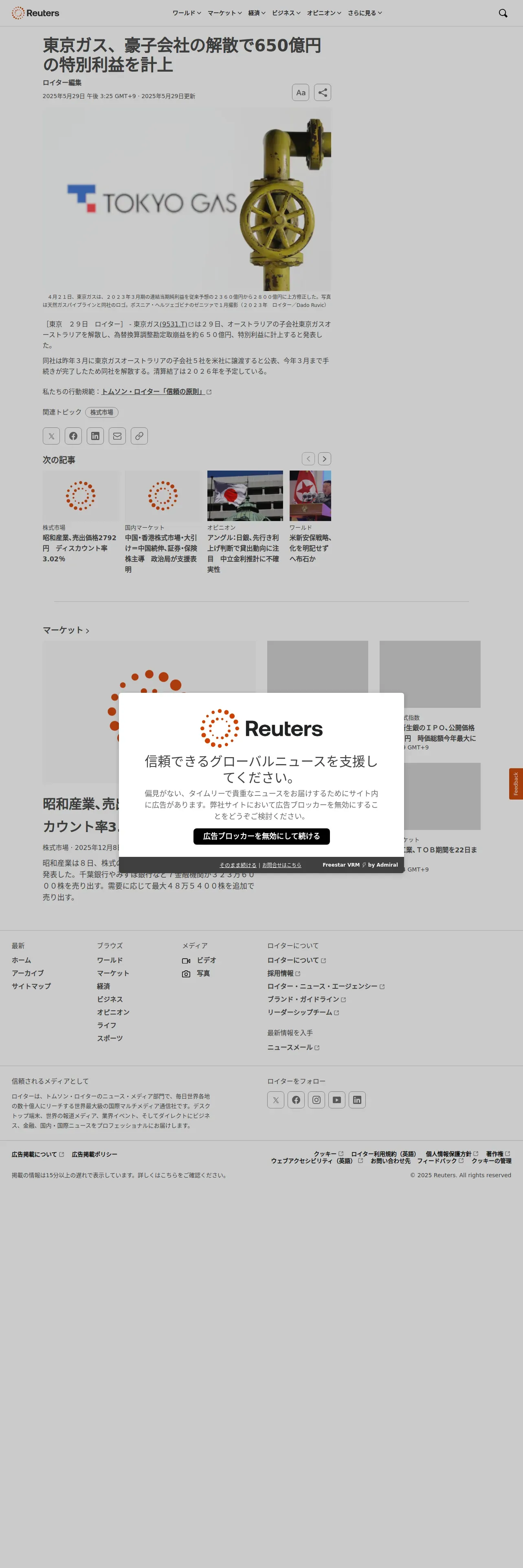Open 中国・香港株式市場 article headline
Screen dimensions: 523x1568
coord(161,554)
